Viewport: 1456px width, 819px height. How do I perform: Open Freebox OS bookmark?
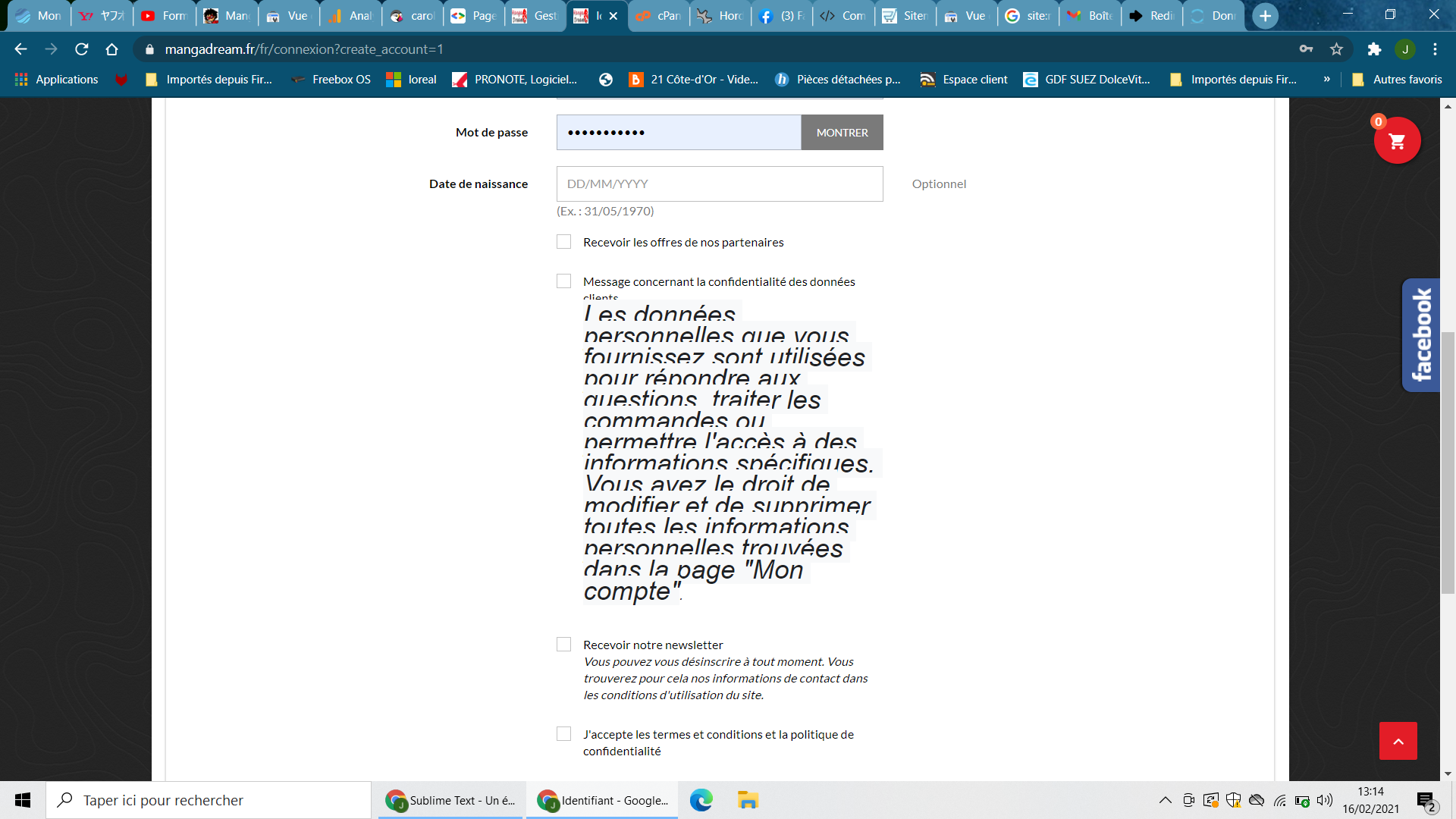(331, 80)
